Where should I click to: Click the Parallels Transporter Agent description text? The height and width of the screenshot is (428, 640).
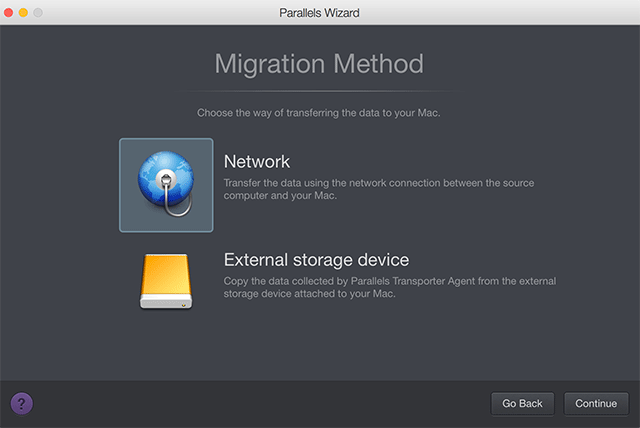(390, 287)
